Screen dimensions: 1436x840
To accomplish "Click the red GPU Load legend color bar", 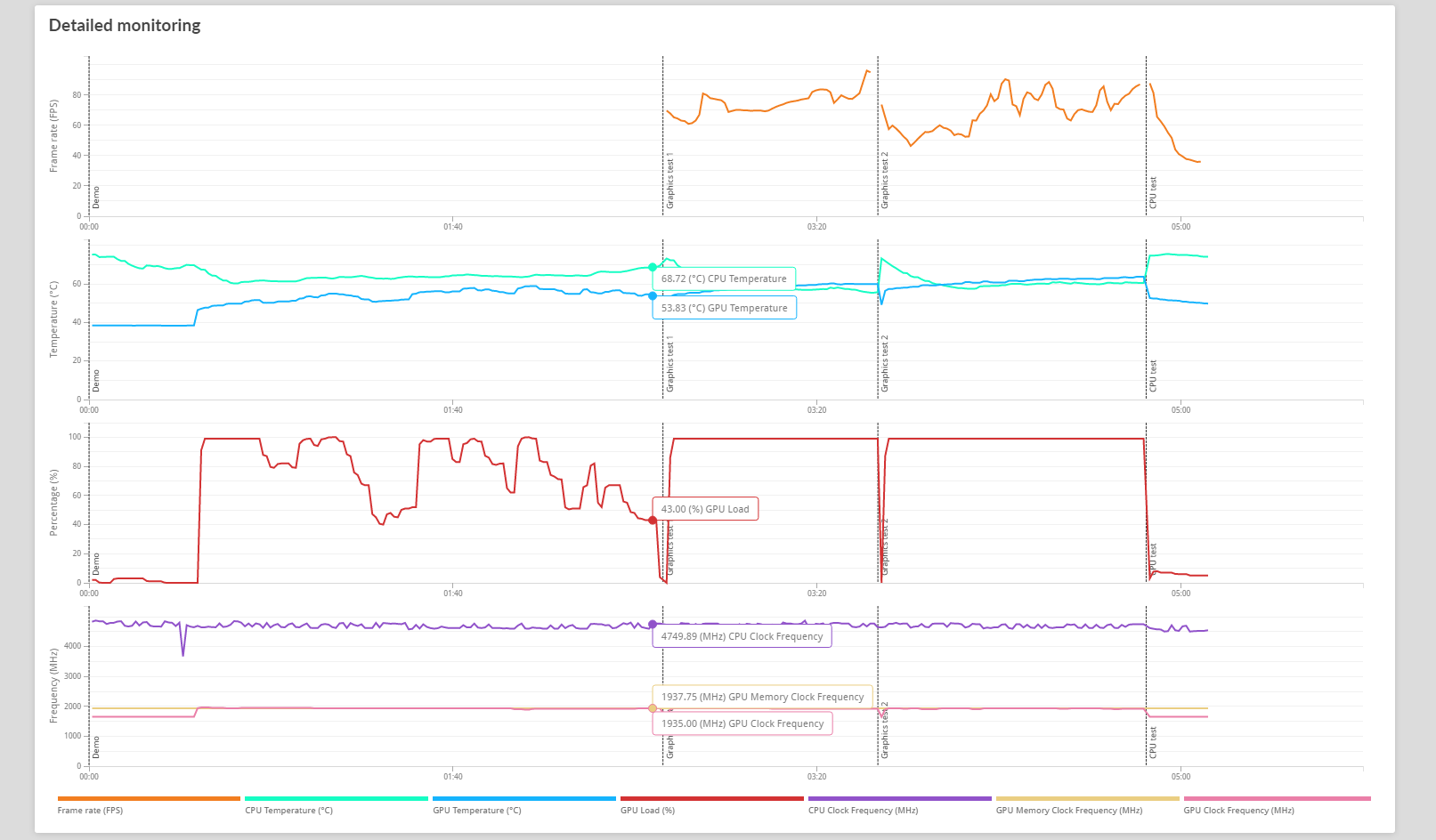I will pos(712,799).
